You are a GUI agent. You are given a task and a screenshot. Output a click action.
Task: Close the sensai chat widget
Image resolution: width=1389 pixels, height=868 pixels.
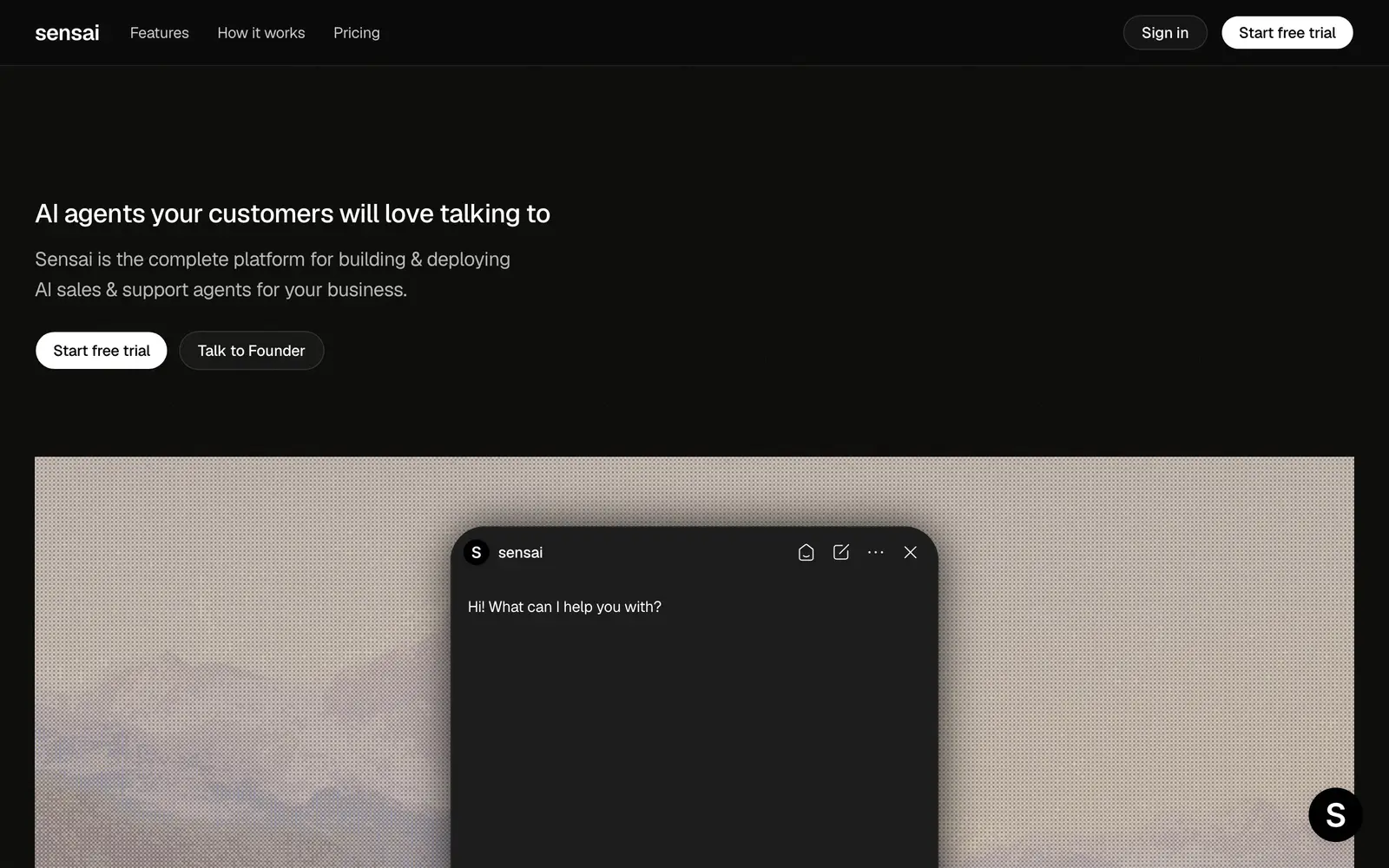click(x=910, y=552)
